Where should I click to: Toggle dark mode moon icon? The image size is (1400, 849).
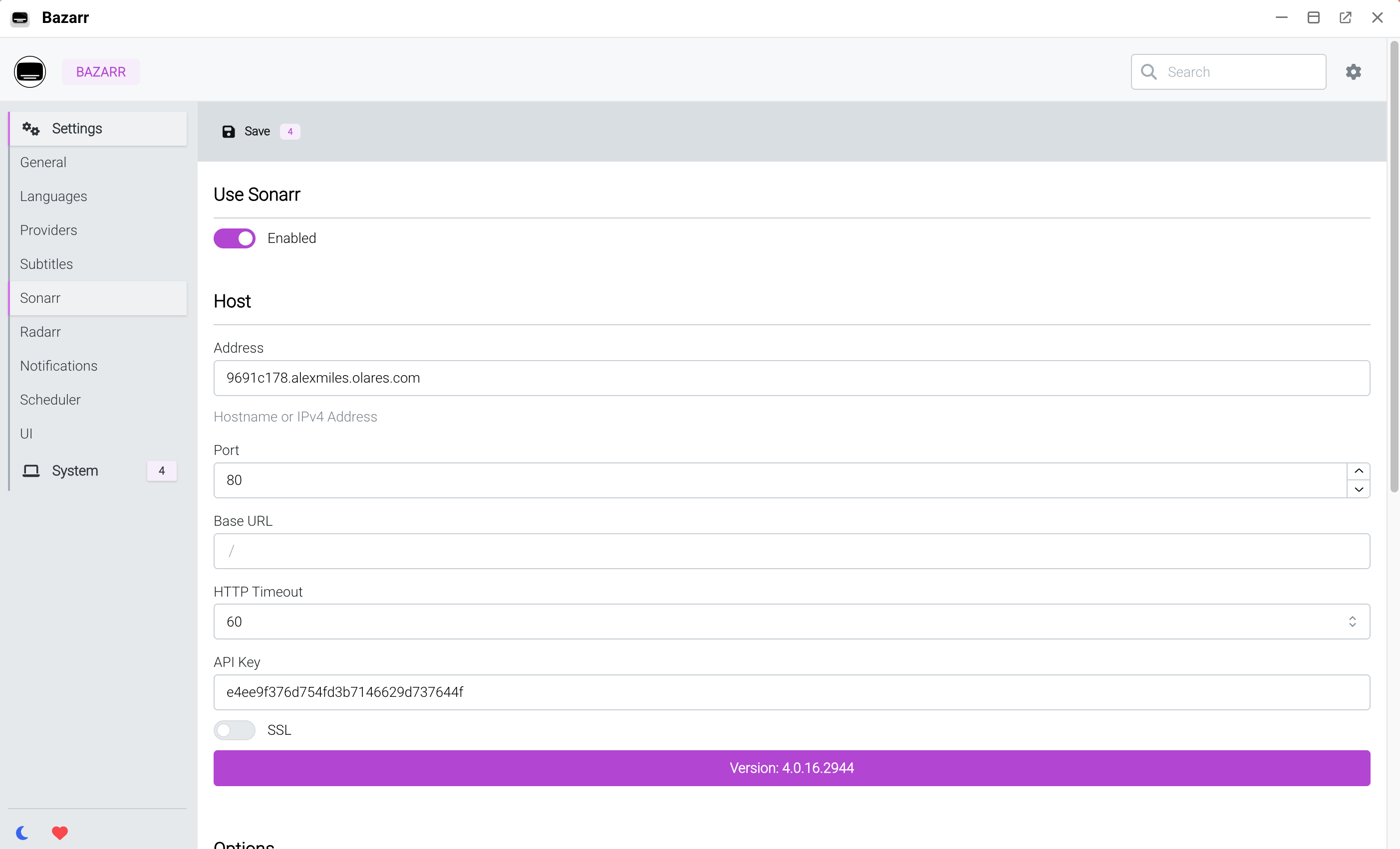pyautogui.click(x=22, y=833)
